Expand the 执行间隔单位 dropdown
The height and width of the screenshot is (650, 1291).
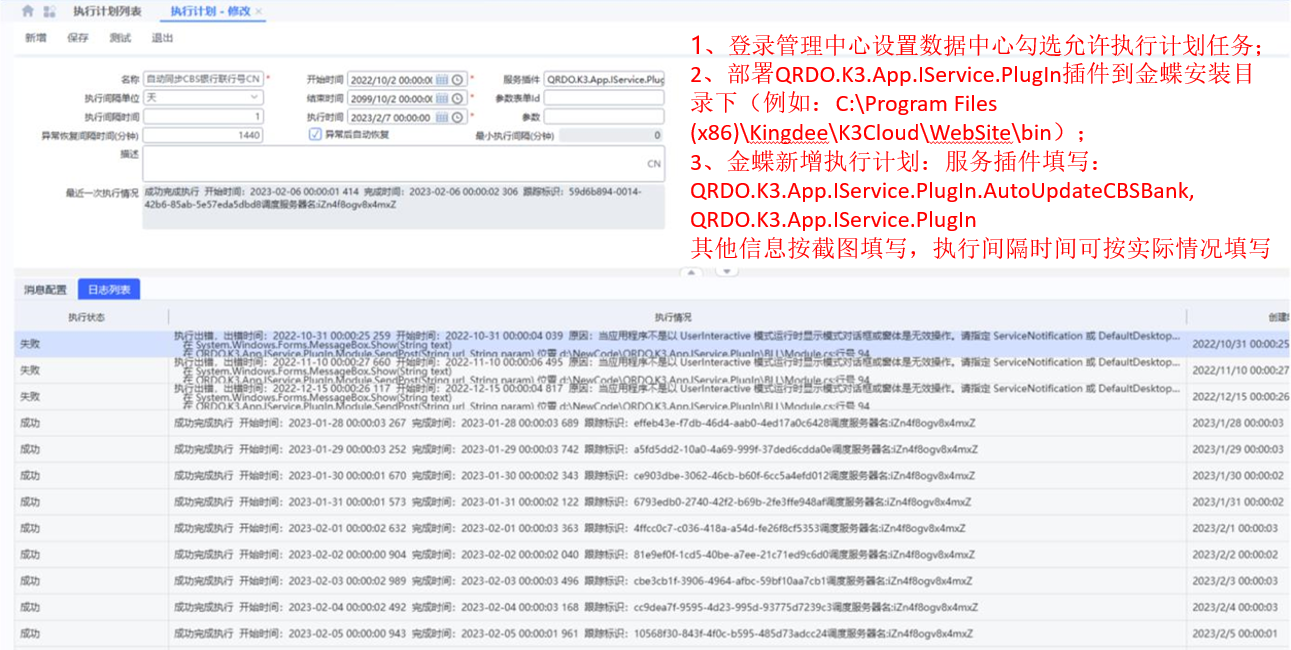pos(254,98)
